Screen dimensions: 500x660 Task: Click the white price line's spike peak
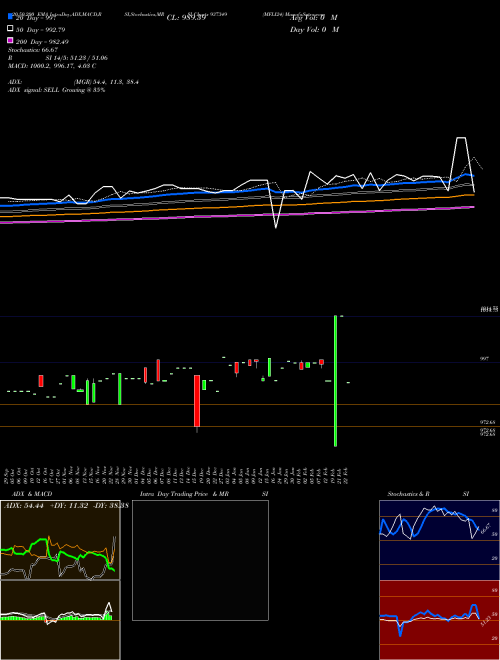461,138
